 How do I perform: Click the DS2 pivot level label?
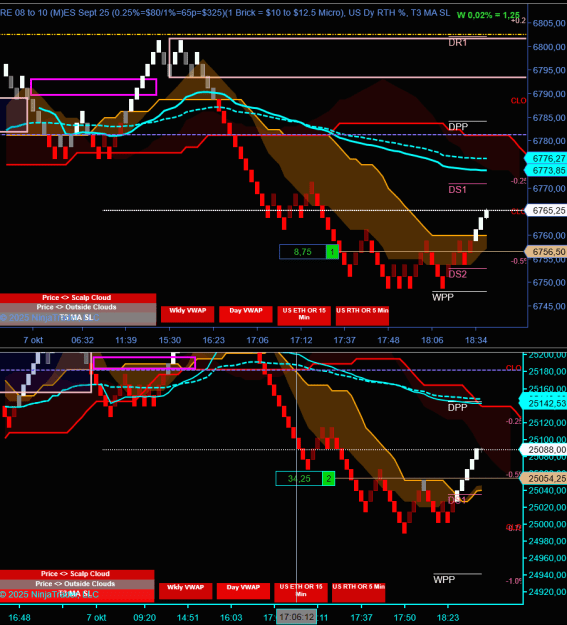point(457,274)
